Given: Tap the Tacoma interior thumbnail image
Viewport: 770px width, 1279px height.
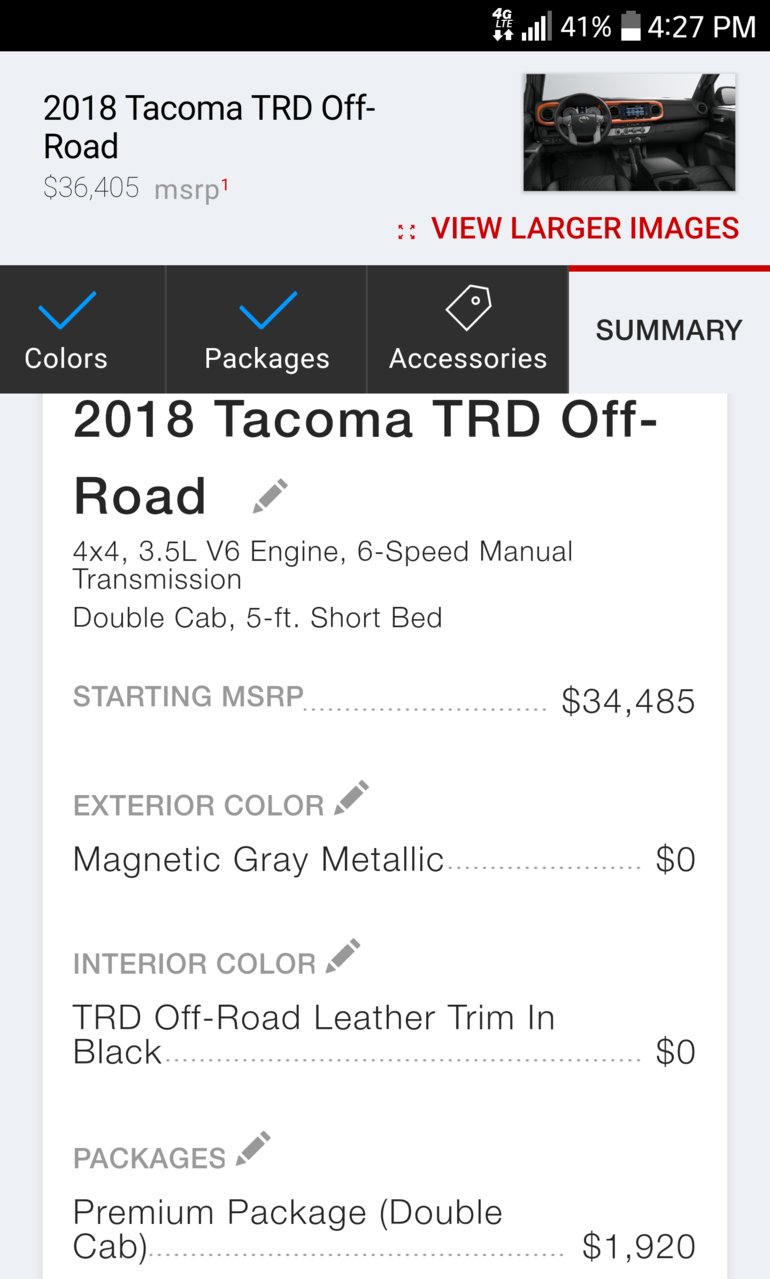Looking at the screenshot, I should (x=629, y=132).
